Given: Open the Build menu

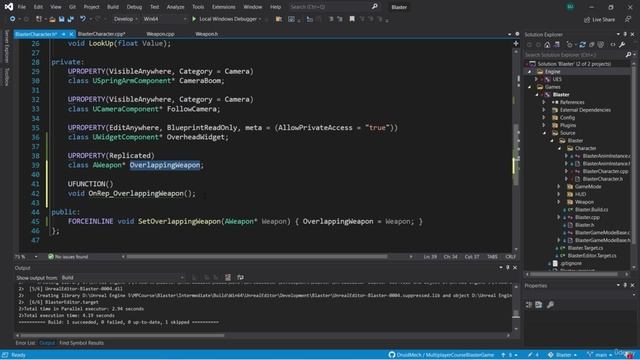Looking at the screenshot, I should tap(113, 7).
